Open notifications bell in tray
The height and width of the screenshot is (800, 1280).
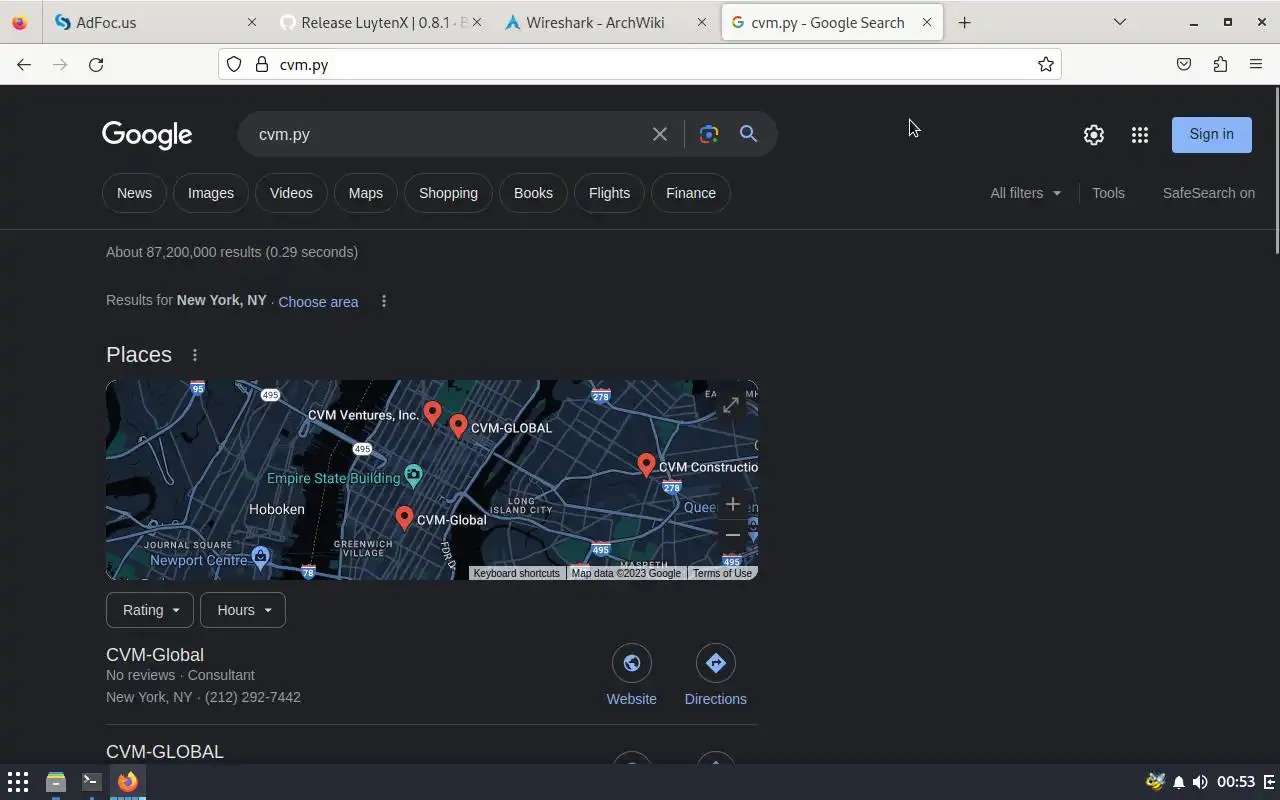click(x=1179, y=782)
